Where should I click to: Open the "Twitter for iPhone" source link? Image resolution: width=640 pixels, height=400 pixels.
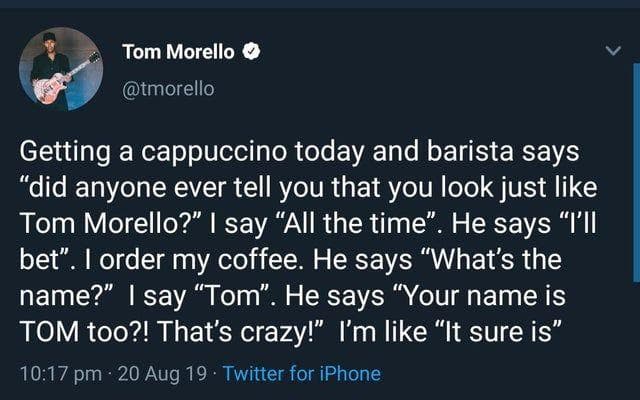301,374
